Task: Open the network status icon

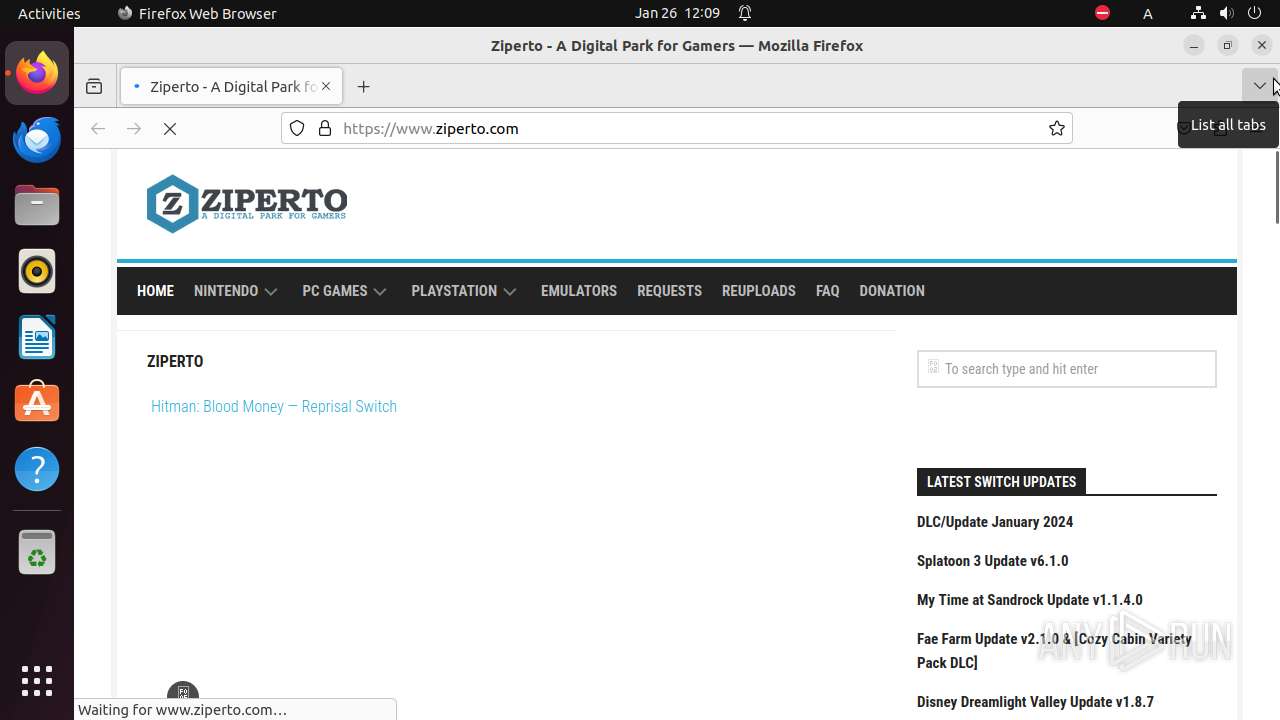Action: click(x=1198, y=13)
